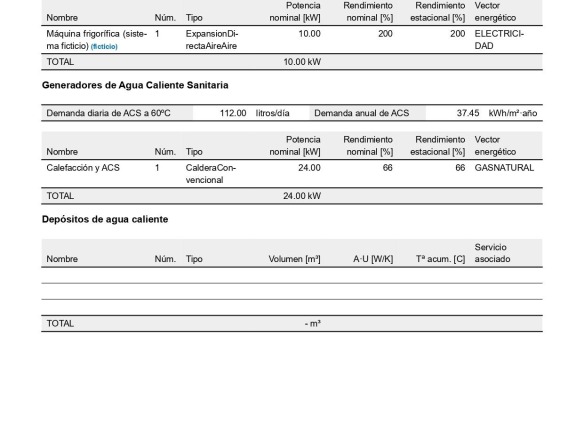Select 'Demanda diaria de ACS a 60ºC' label
The image size is (584, 438).
(108, 113)
